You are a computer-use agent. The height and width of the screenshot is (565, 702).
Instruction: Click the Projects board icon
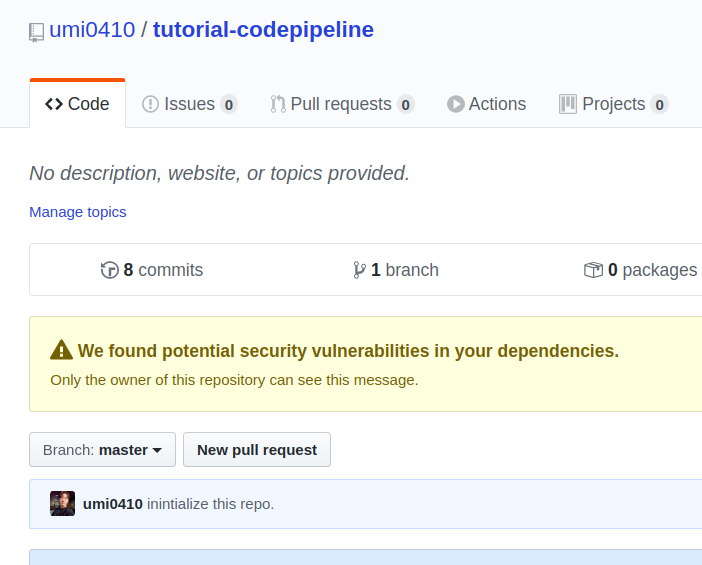tap(568, 104)
